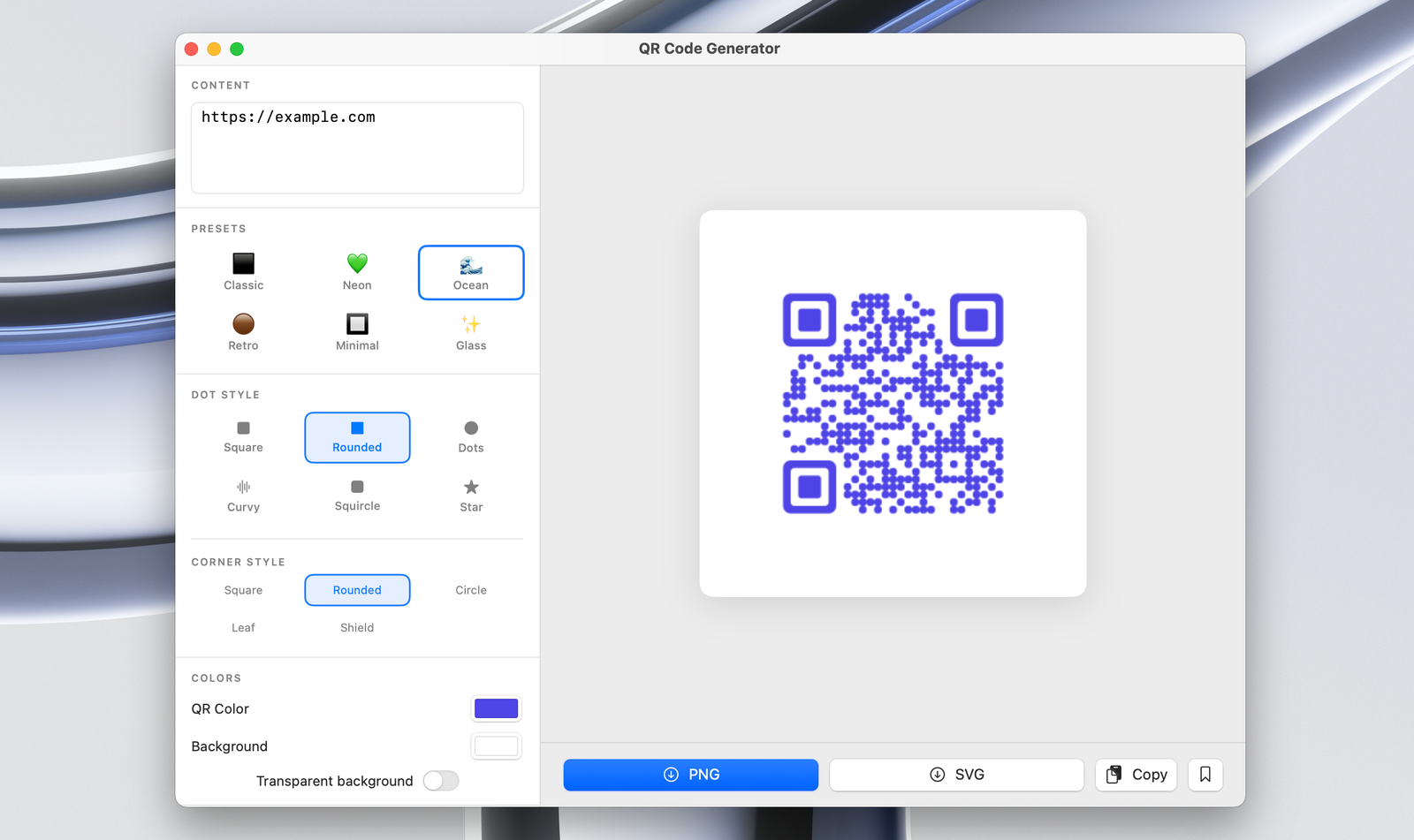Copy the QR code to clipboard
This screenshot has width=1414, height=840.
[x=1136, y=775]
